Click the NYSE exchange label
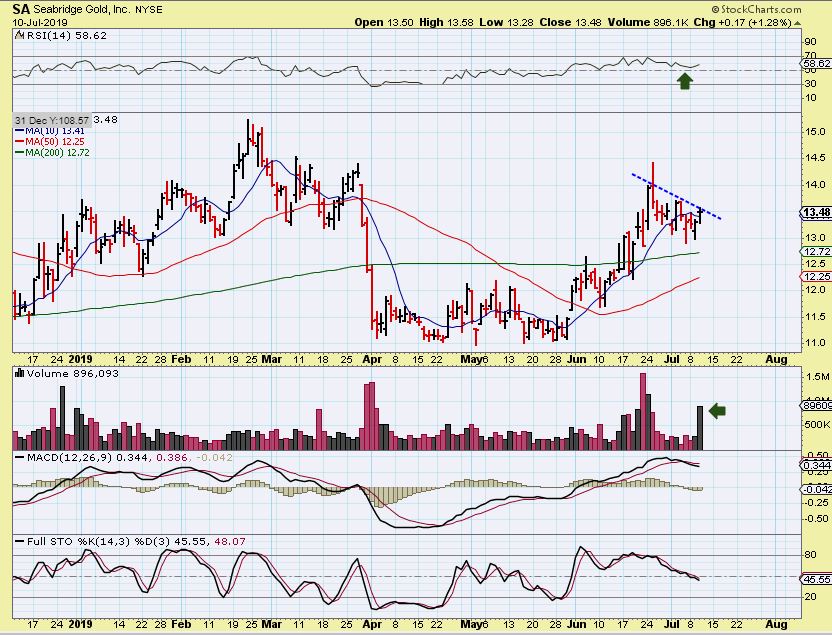 [x=149, y=10]
